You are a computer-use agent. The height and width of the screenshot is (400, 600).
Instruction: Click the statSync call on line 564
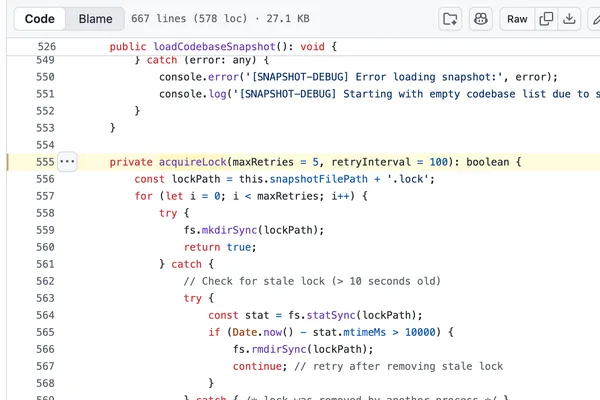click(331, 315)
